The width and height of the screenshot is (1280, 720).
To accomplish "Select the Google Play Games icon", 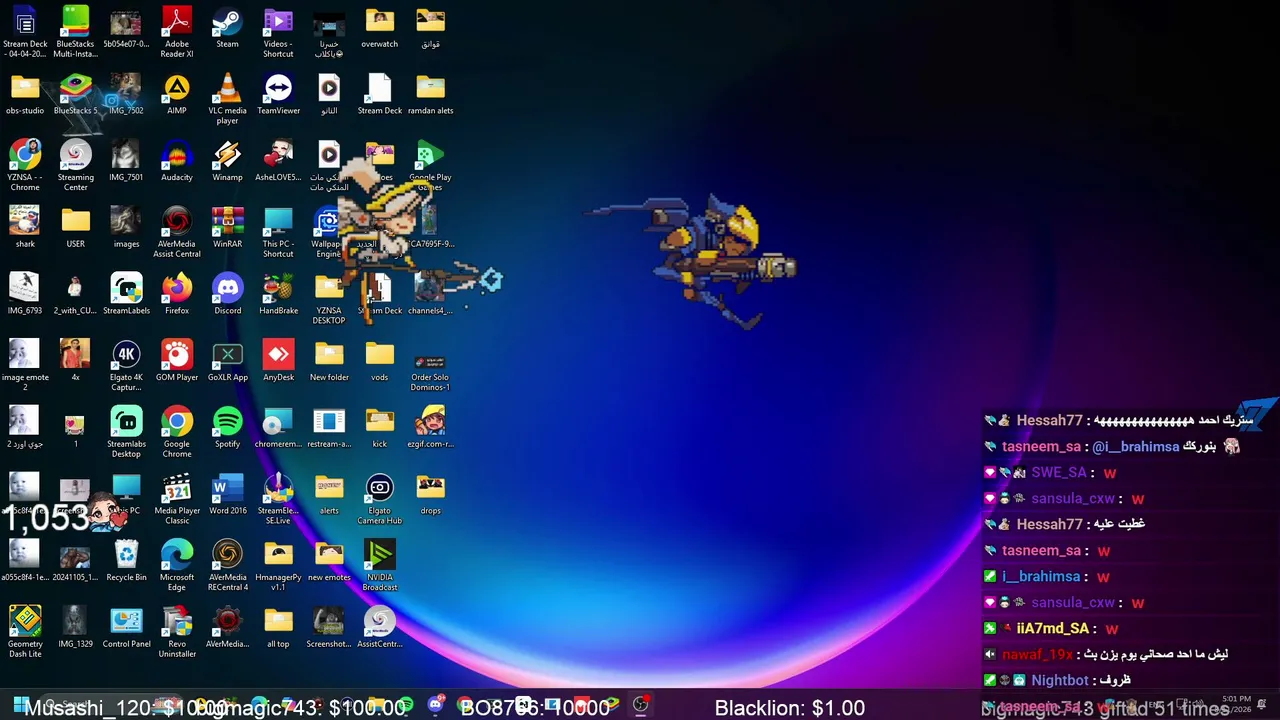I will coord(430,166).
